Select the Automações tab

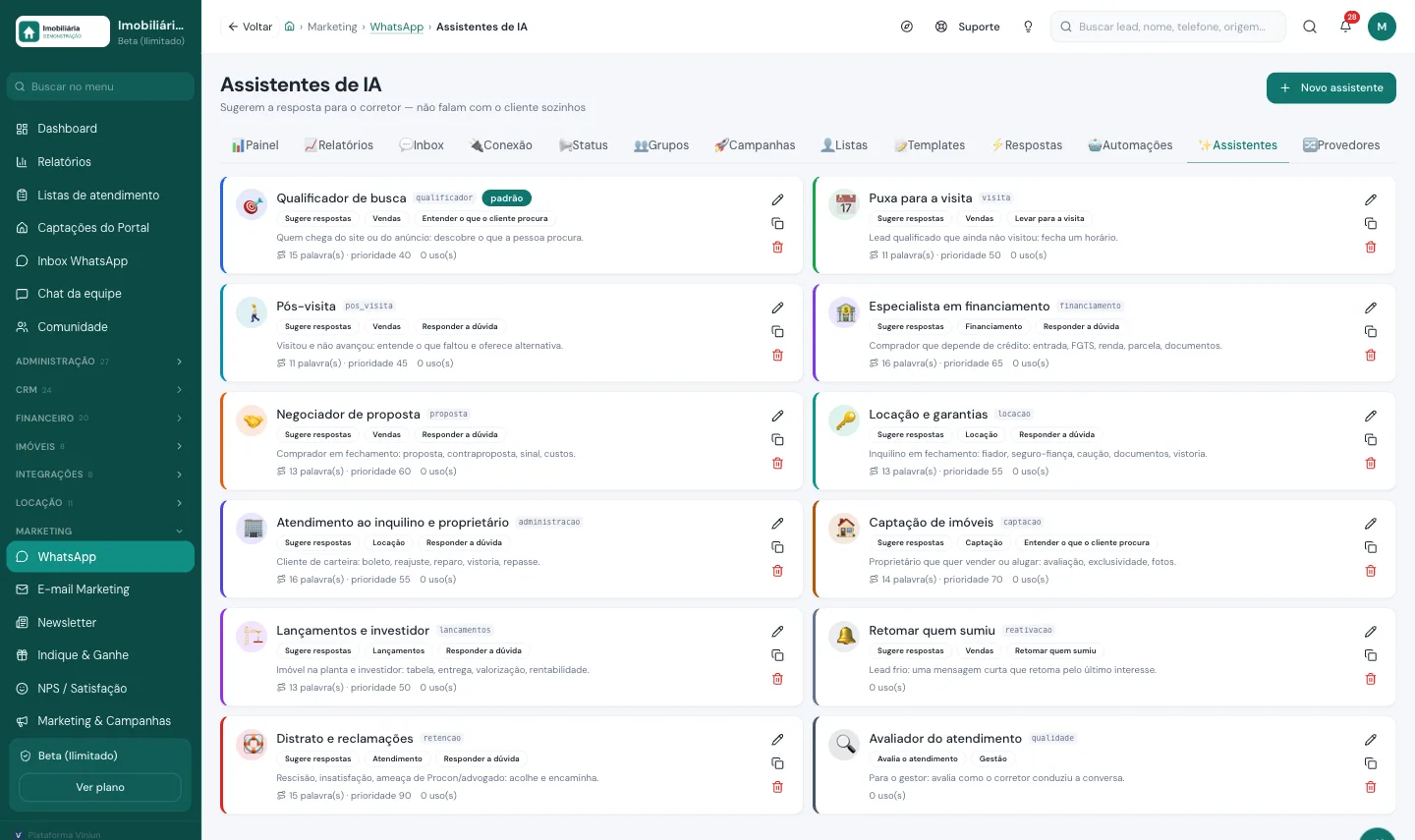click(1130, 145)
